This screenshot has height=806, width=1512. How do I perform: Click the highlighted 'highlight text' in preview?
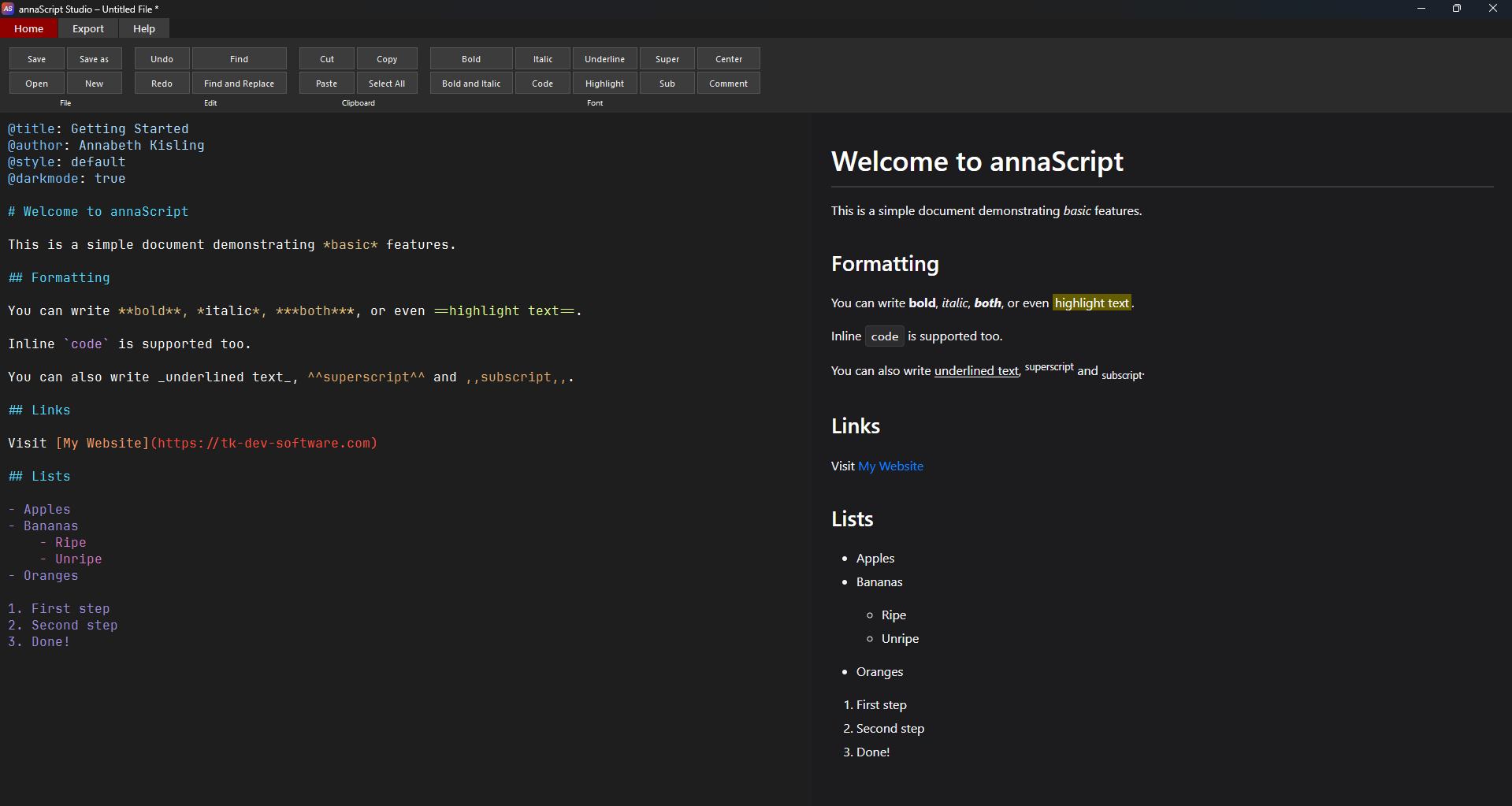pyautogui.click(x=1092, y=303)
